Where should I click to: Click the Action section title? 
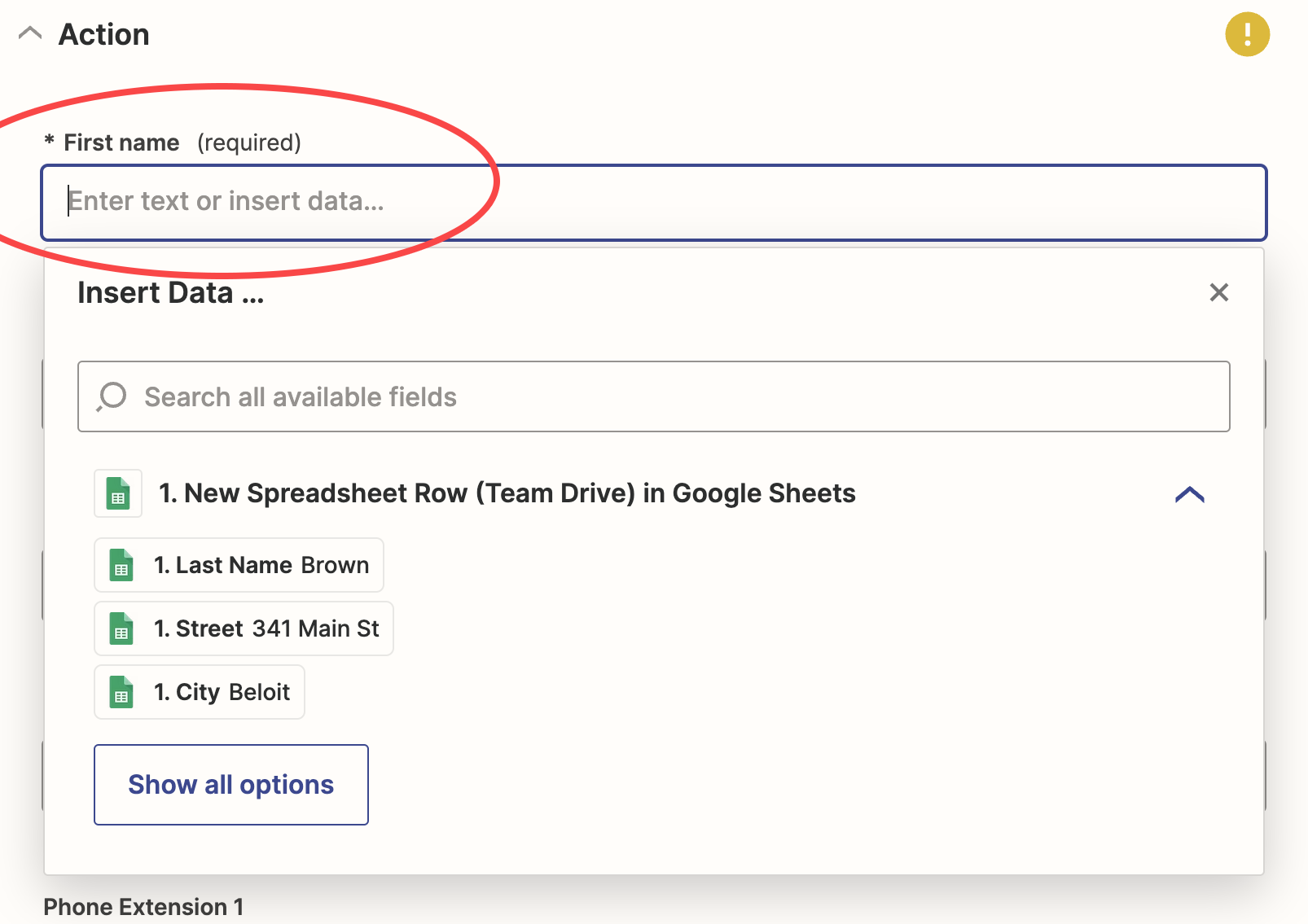[104, 34]
